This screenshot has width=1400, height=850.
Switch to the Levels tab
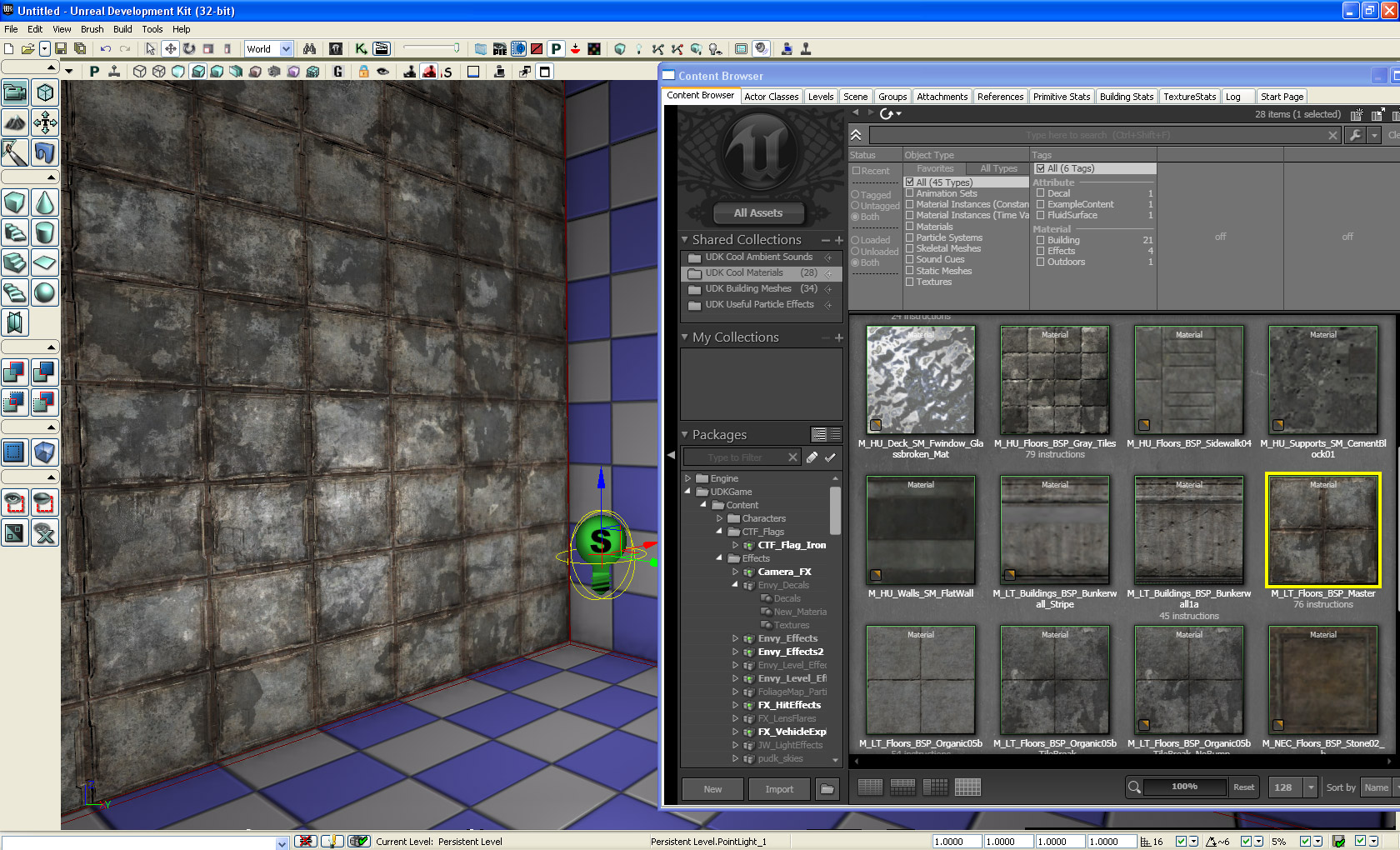(821, 97)
